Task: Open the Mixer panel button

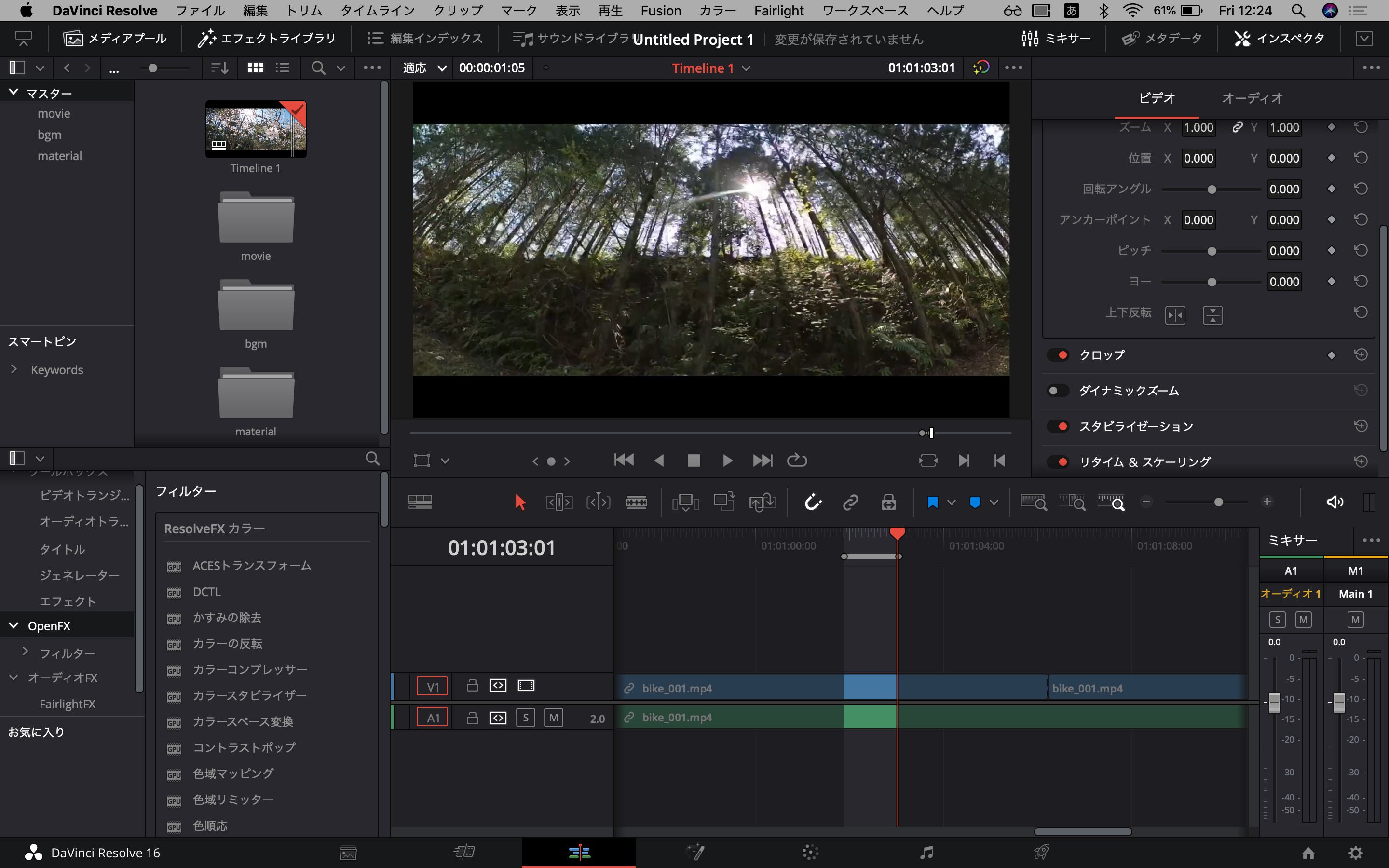Action: 1056,39
